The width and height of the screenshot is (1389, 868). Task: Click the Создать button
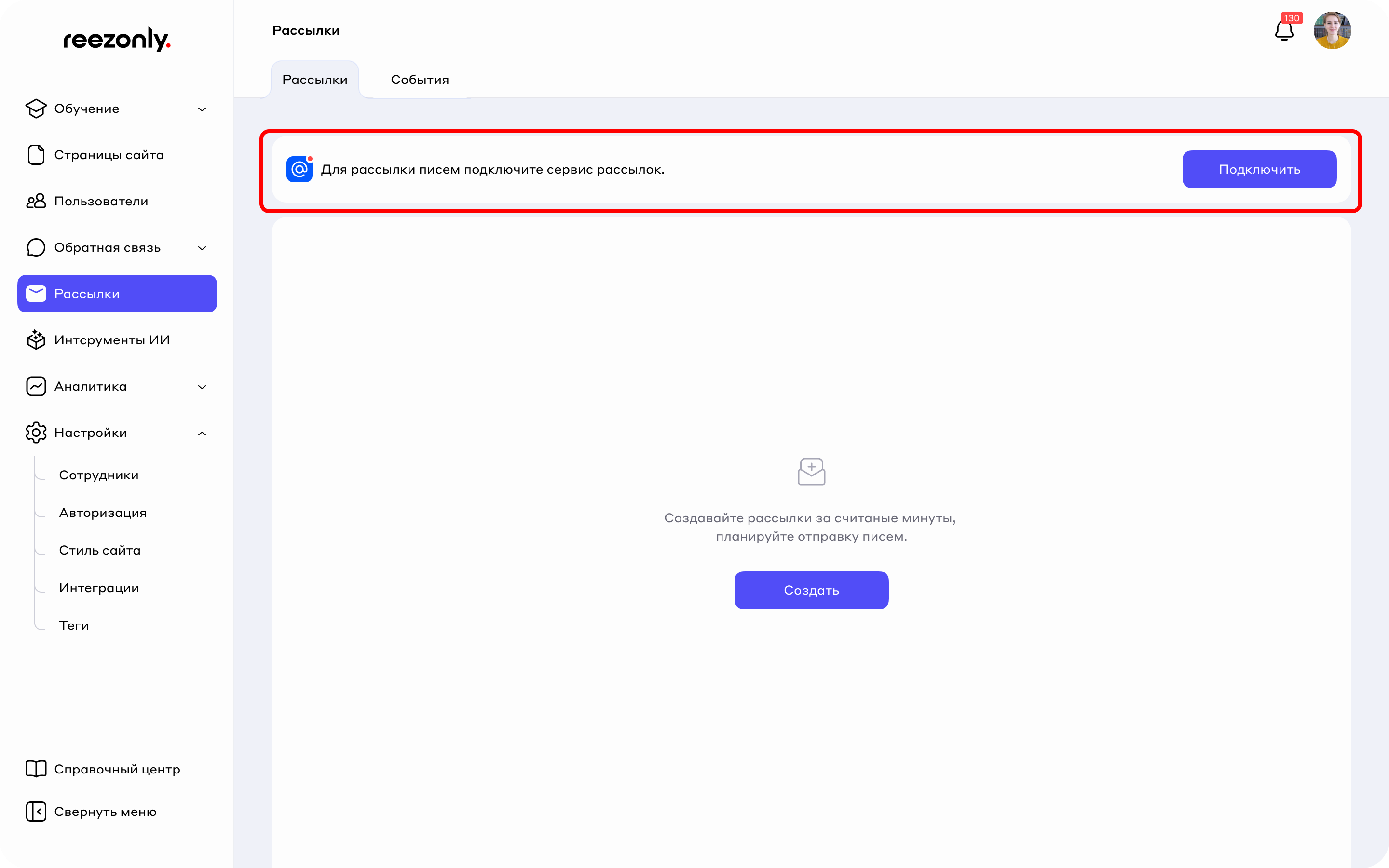pos(811,590)
